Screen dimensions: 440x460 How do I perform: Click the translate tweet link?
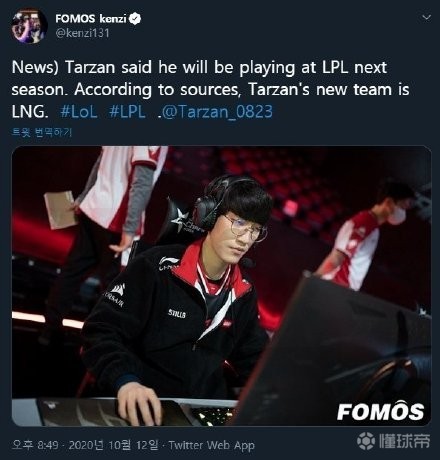tap(42, 132)
